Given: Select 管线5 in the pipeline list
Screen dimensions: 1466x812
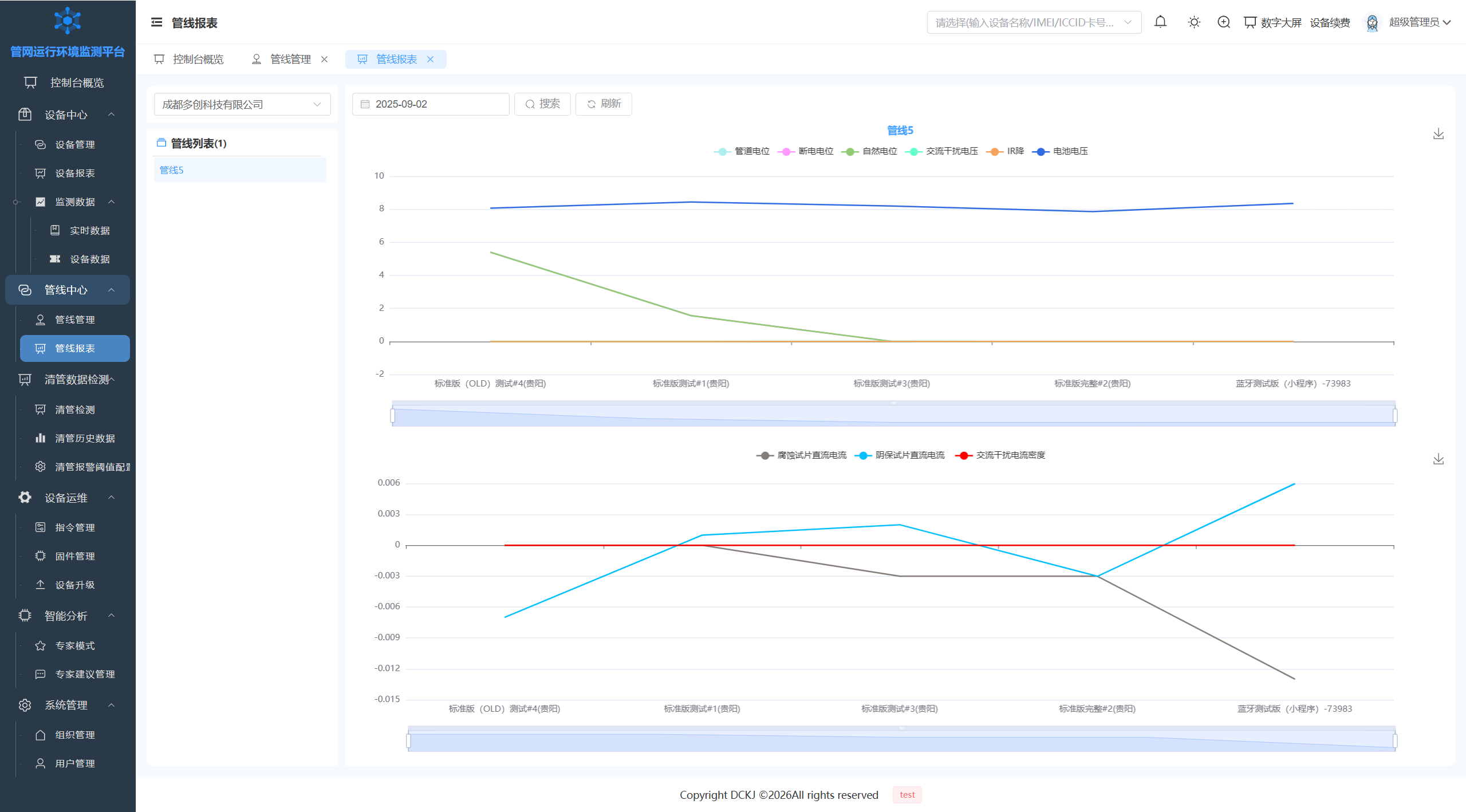Looking at the screenshot, I should (240, 170).
